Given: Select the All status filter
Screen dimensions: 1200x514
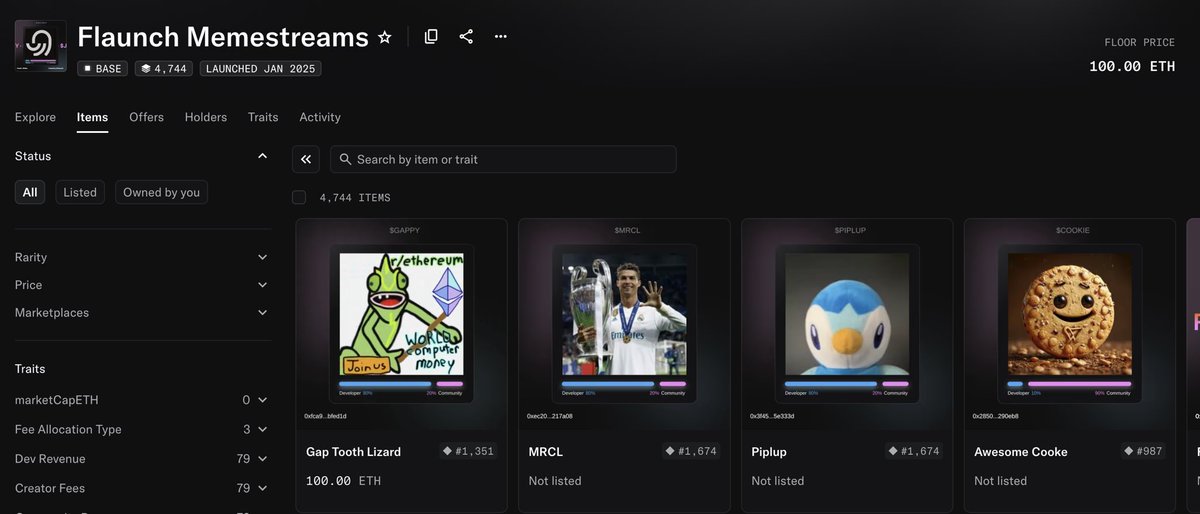Looking at the screenshot, I should pyautogui.click(x=30, y=192).
